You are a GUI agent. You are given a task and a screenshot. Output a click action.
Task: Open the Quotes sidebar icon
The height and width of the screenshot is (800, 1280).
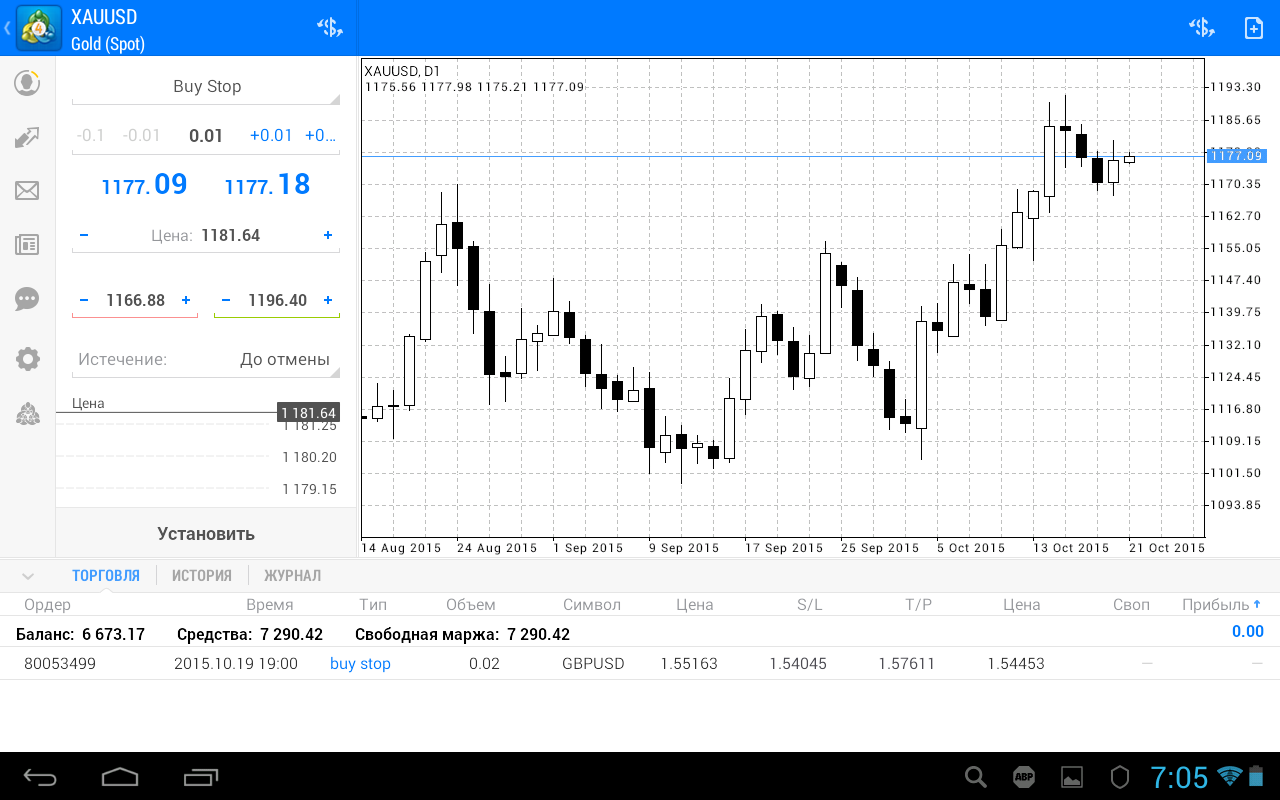pos(27,83)
